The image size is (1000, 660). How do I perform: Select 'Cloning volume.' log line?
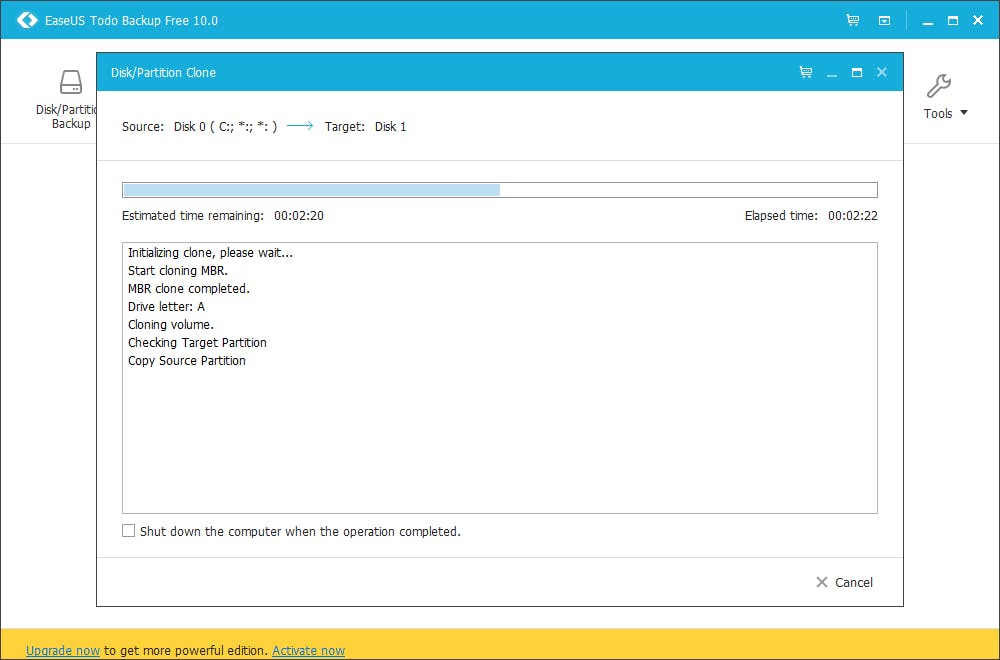tap(171, 324)
